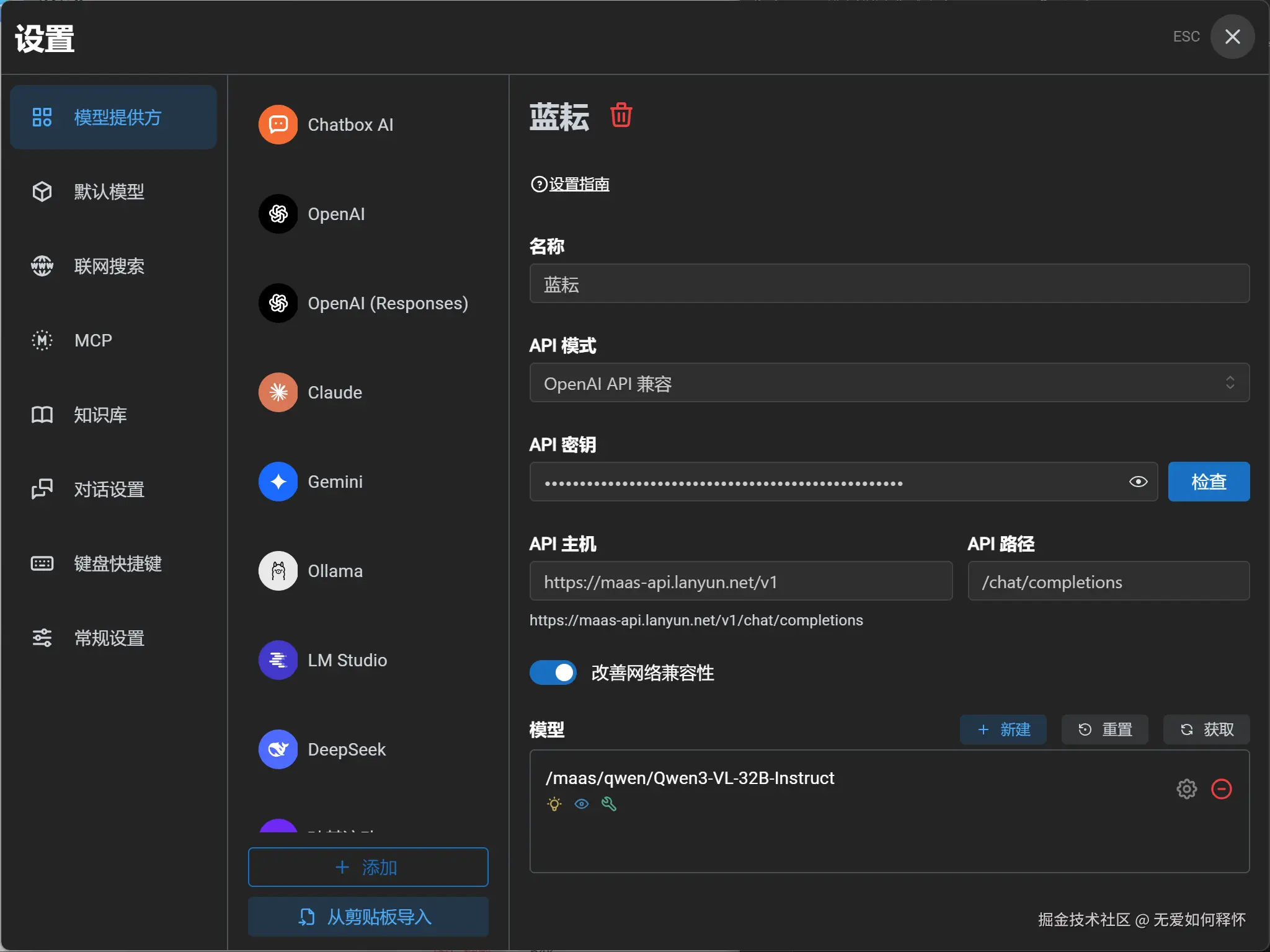Select the Claude provider icon
This screenshot has width=1270, height=952.
tap(278, 392)
